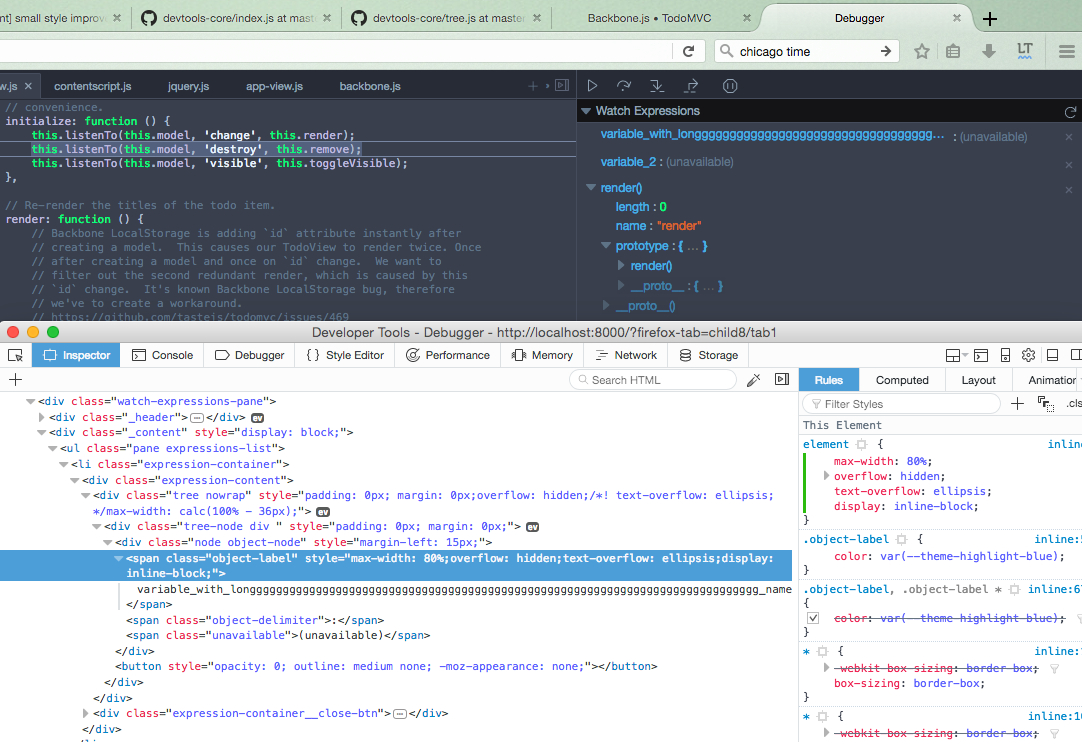Open the frame selection layout dropdown
The height and width of the screenshot is (742, 1082).
tap(956, 355)
